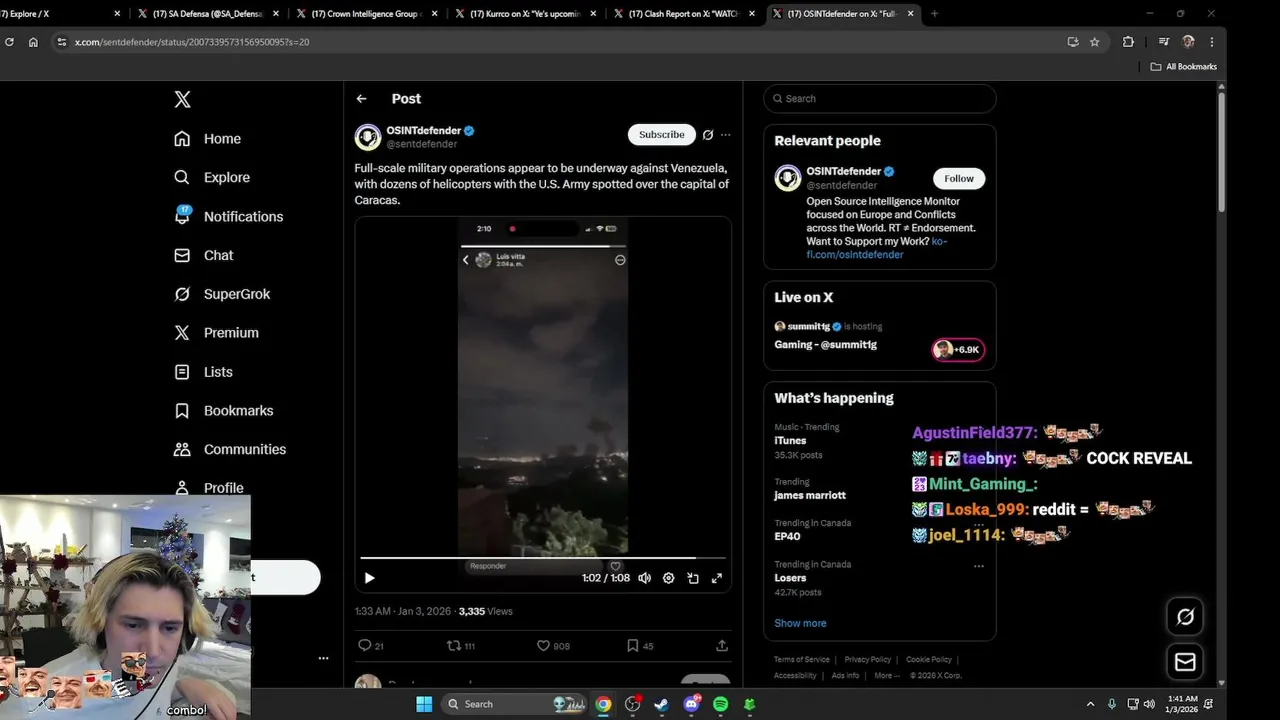
Task: Play the video
Action: [x=369, y=578]
